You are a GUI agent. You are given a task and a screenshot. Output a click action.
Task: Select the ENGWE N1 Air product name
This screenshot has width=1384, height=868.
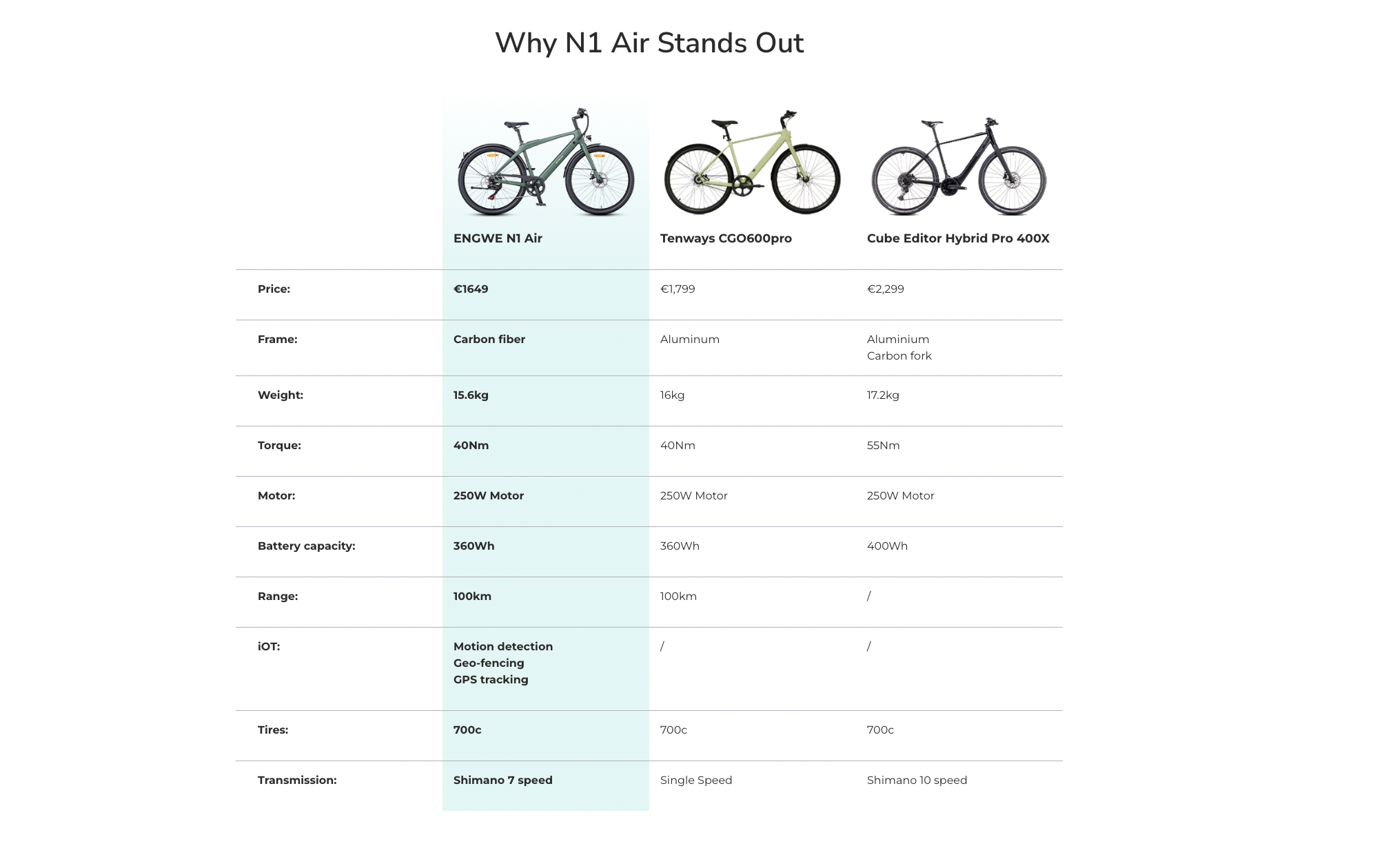(498, 238)
